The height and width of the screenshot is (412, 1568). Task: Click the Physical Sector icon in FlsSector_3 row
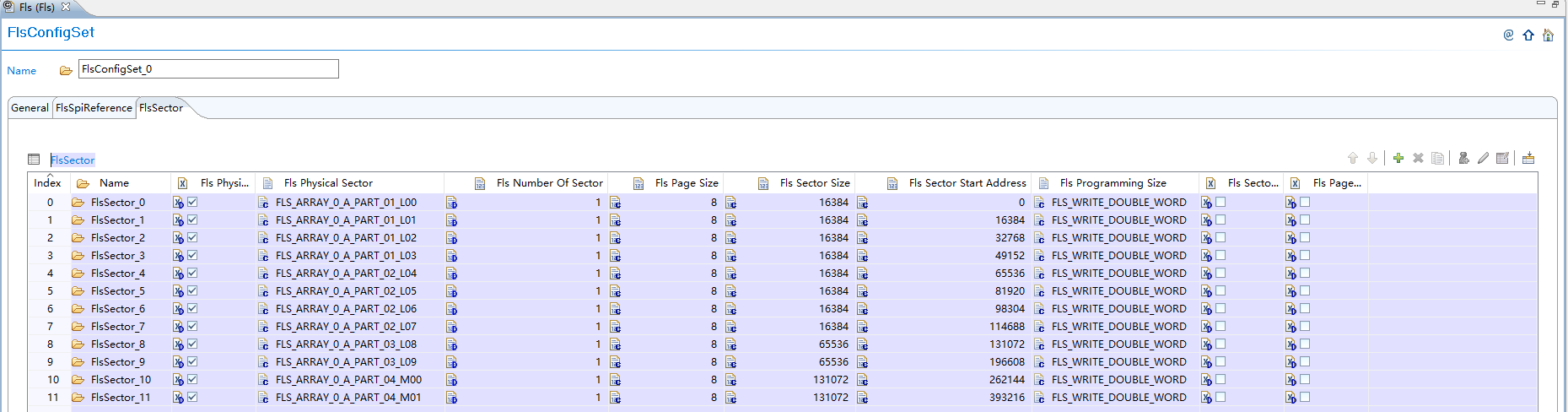tap(263, 256)
